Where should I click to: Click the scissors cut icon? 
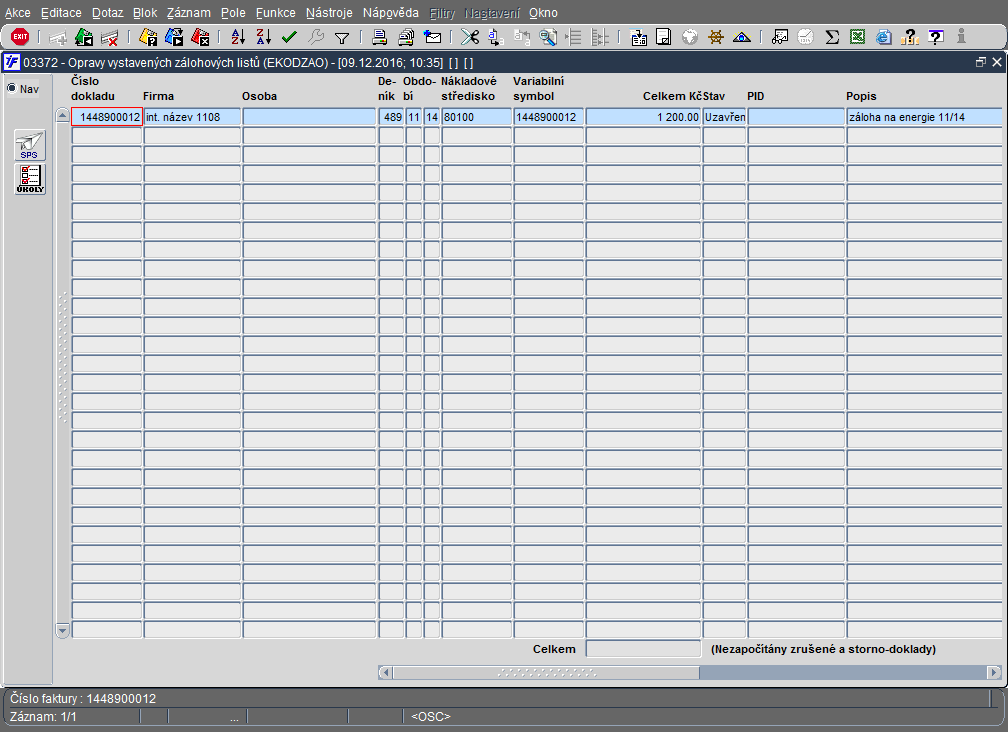point(470,37)
